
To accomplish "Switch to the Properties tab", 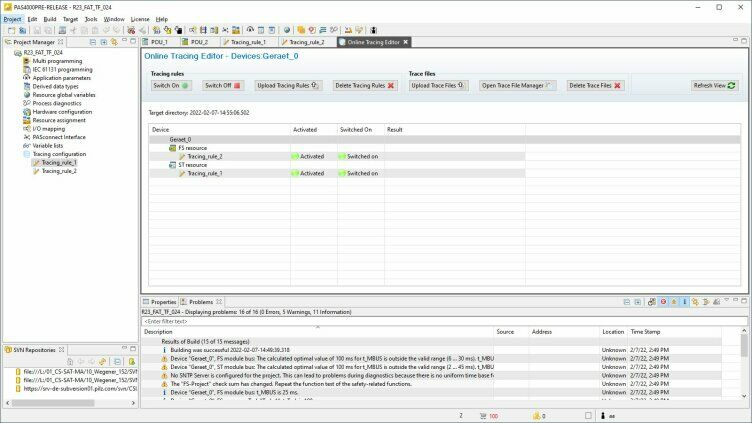I will [x=163, y=301].
